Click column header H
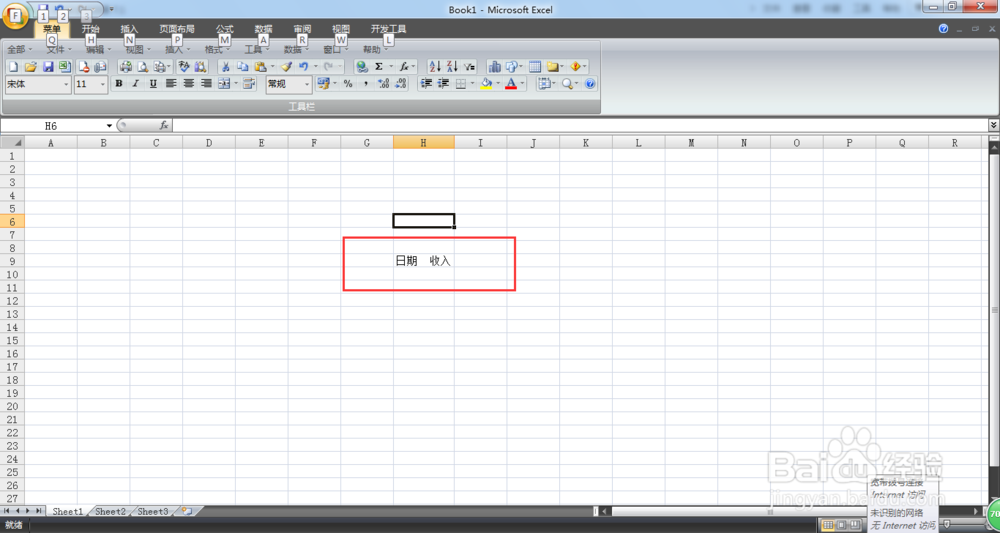 point(423,143)
